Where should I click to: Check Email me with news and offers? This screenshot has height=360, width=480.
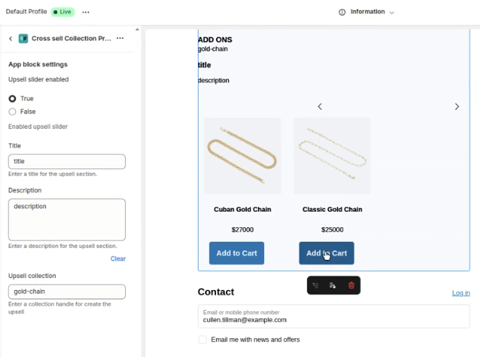[x=202, y=340]
